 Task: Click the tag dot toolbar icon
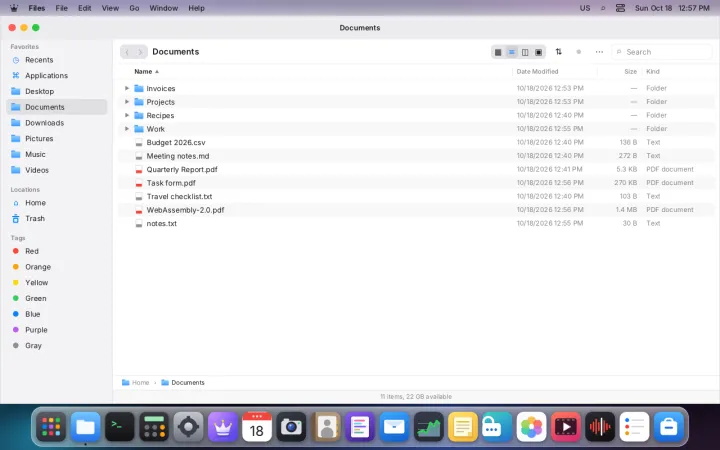click(579, 52)
